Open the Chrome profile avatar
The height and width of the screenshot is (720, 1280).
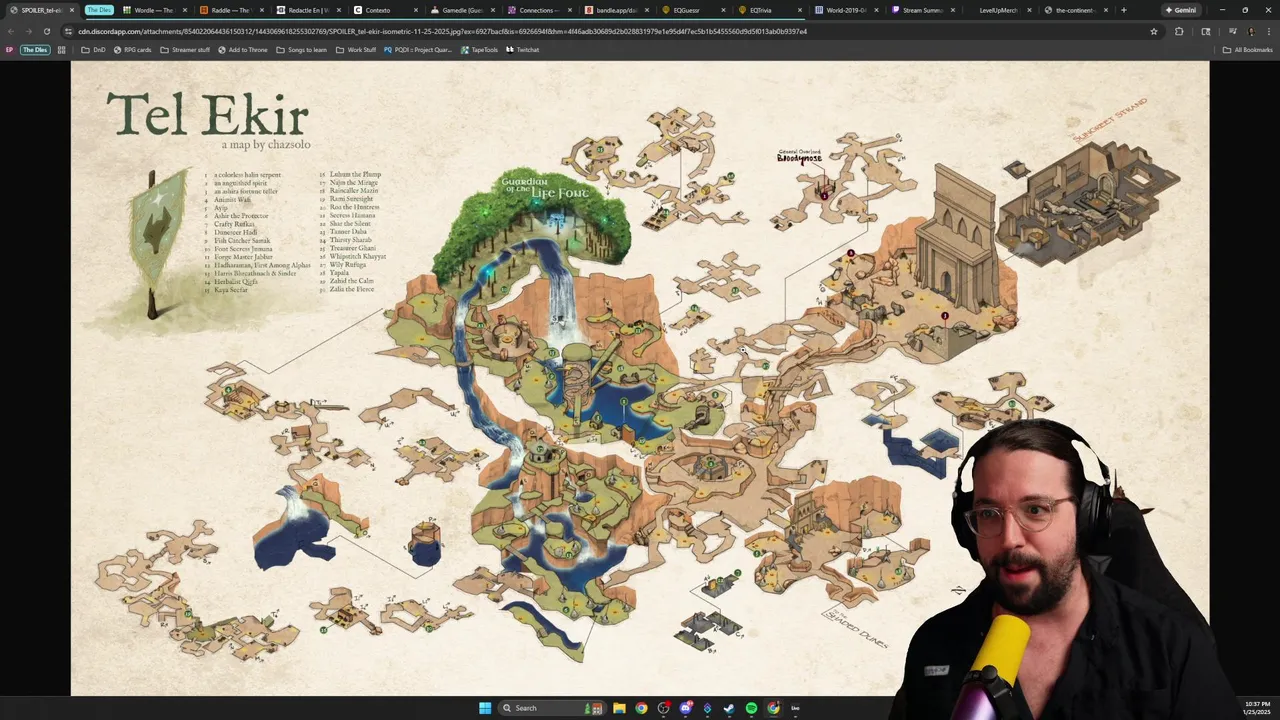(1249, 31)
